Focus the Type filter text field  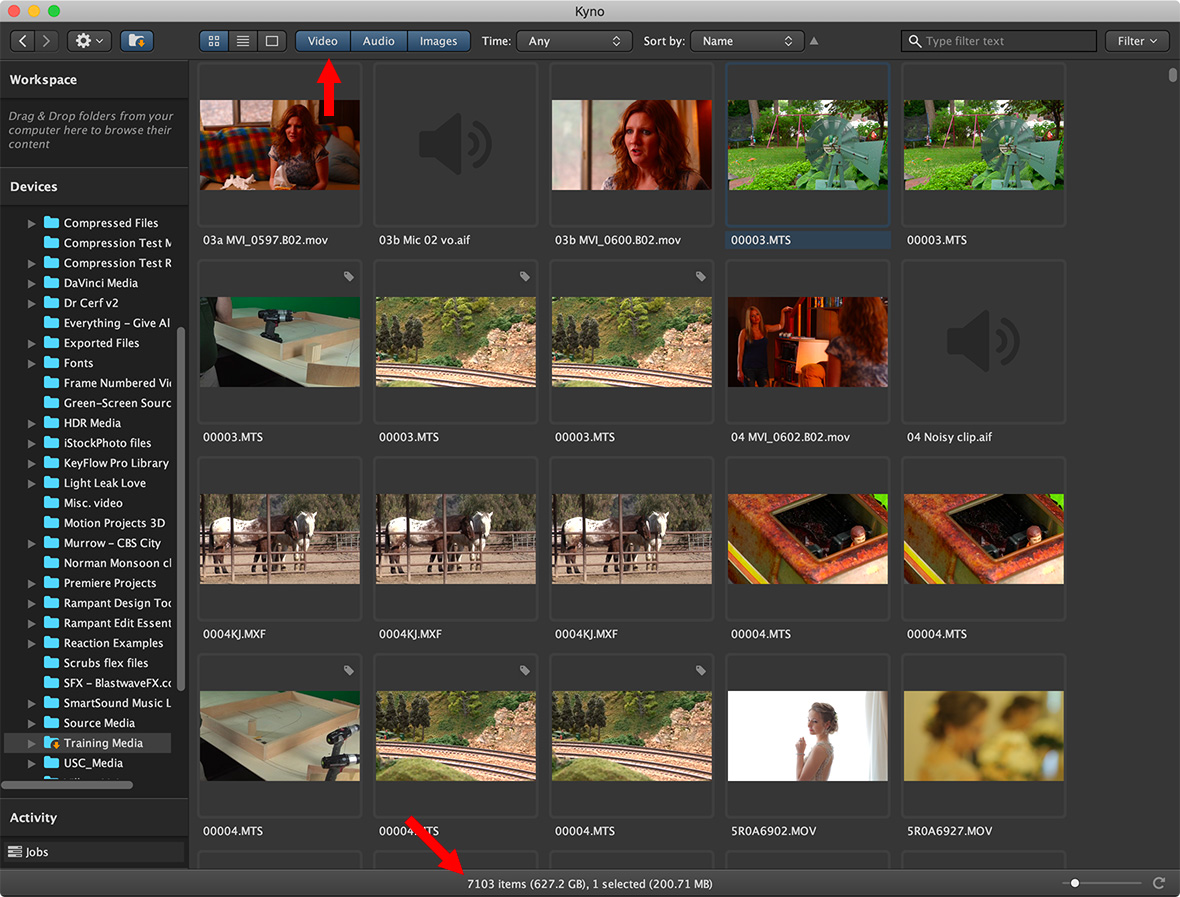(x=999, y=41)
